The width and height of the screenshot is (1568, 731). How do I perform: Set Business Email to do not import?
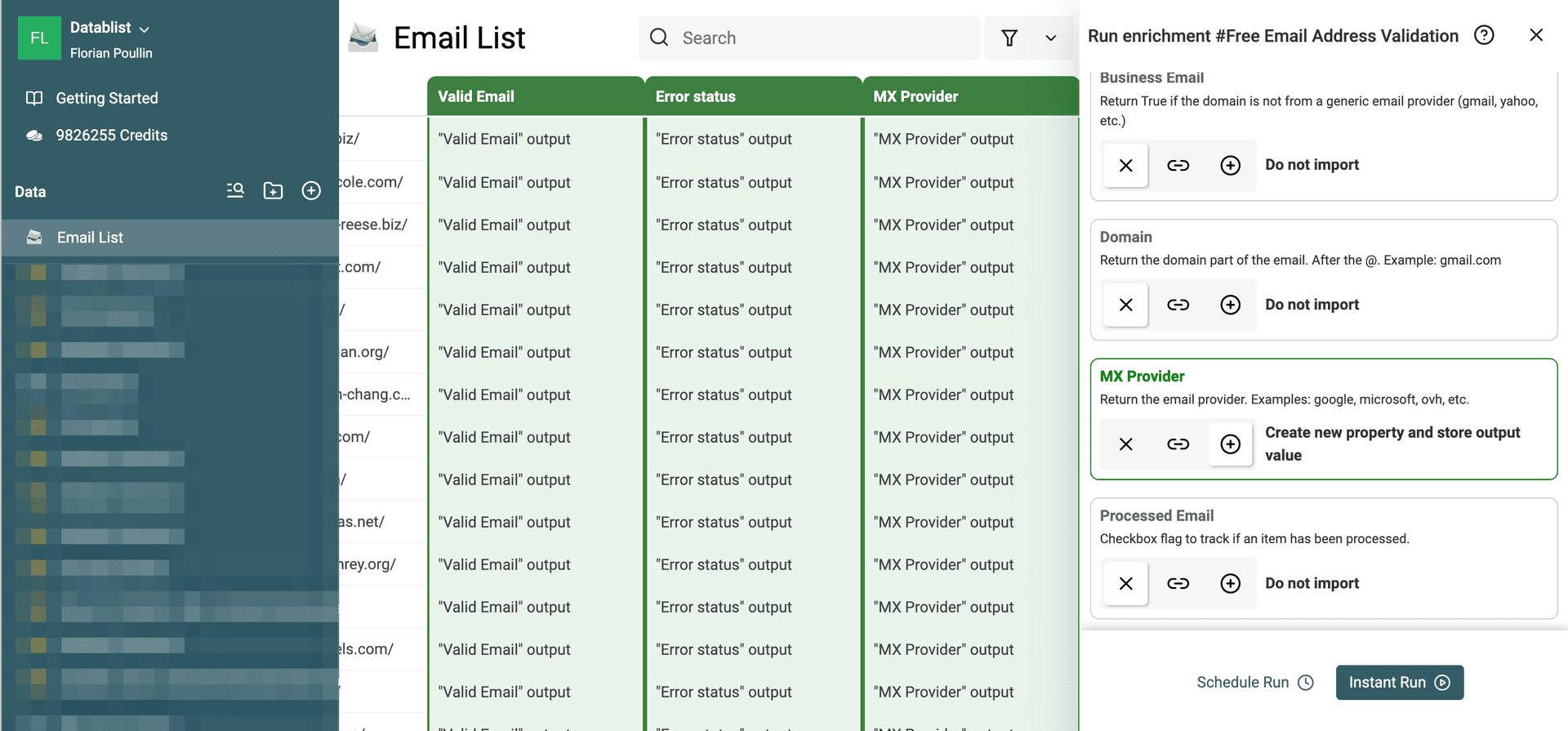tap(1126, 165)
